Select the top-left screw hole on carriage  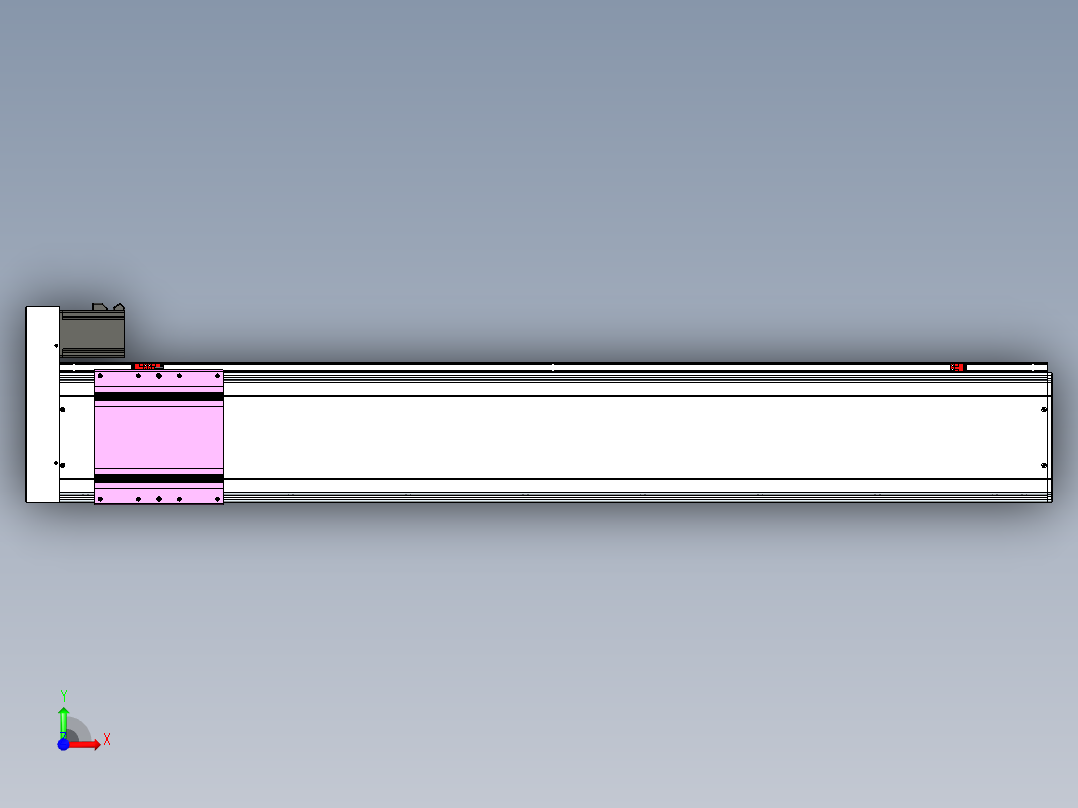[100, 375]
